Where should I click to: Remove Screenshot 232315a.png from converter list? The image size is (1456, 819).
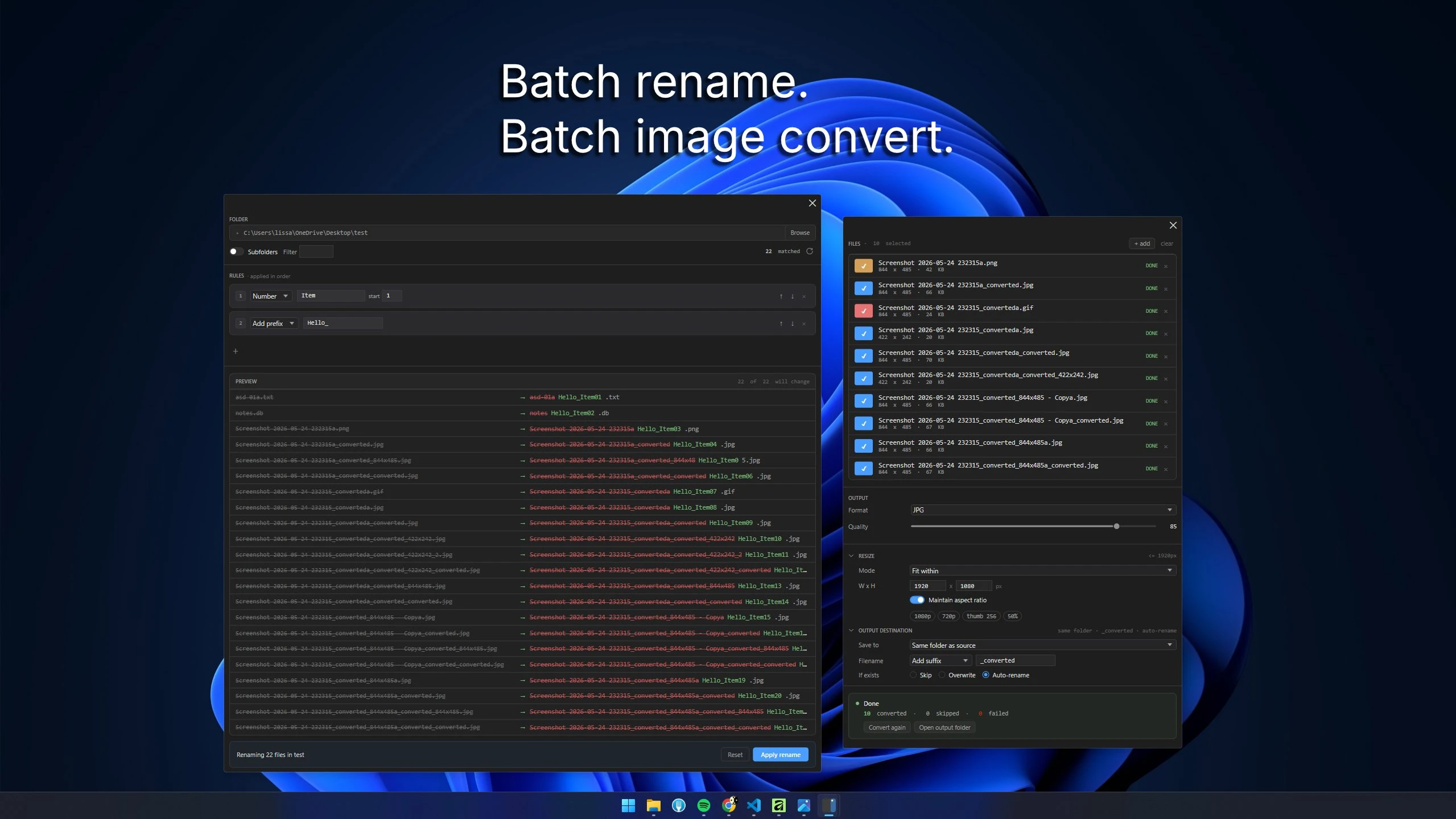tap(1166, 266)
